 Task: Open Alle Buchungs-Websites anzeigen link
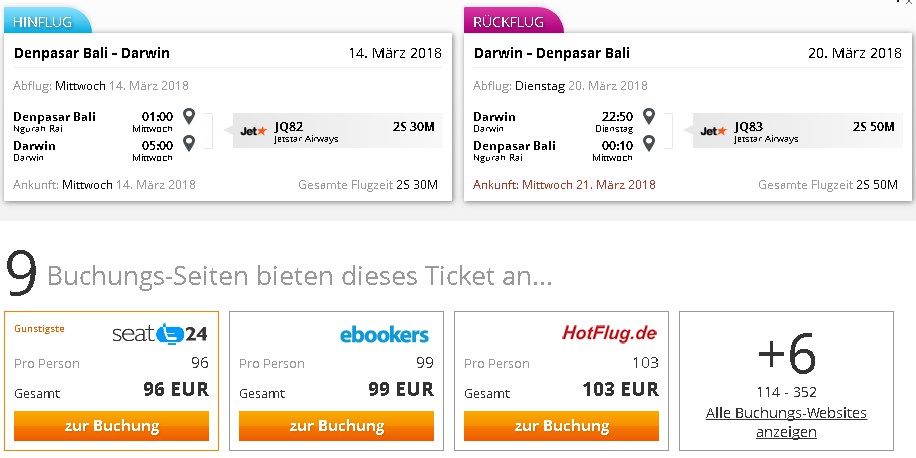786,422
